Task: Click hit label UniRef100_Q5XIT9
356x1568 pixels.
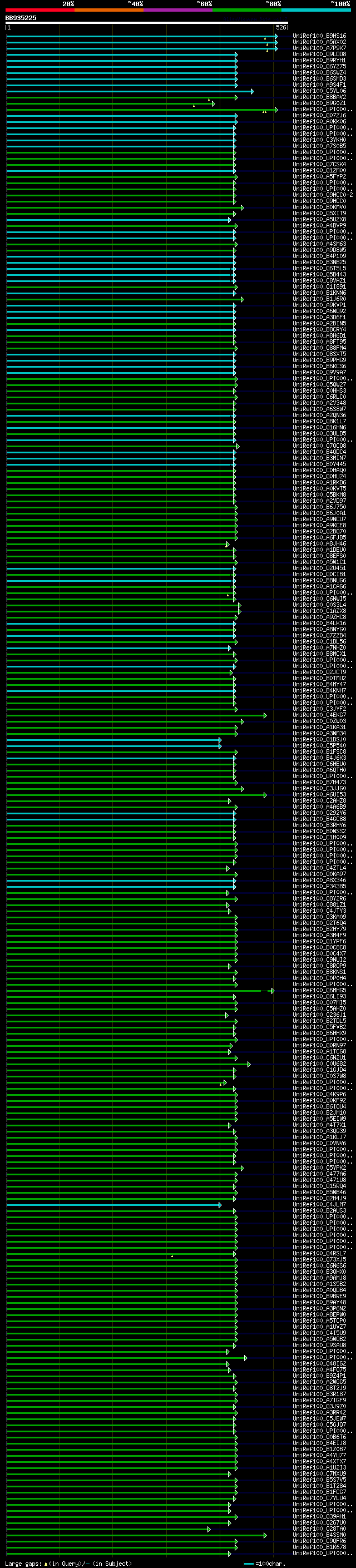Action: pos(319,213)
